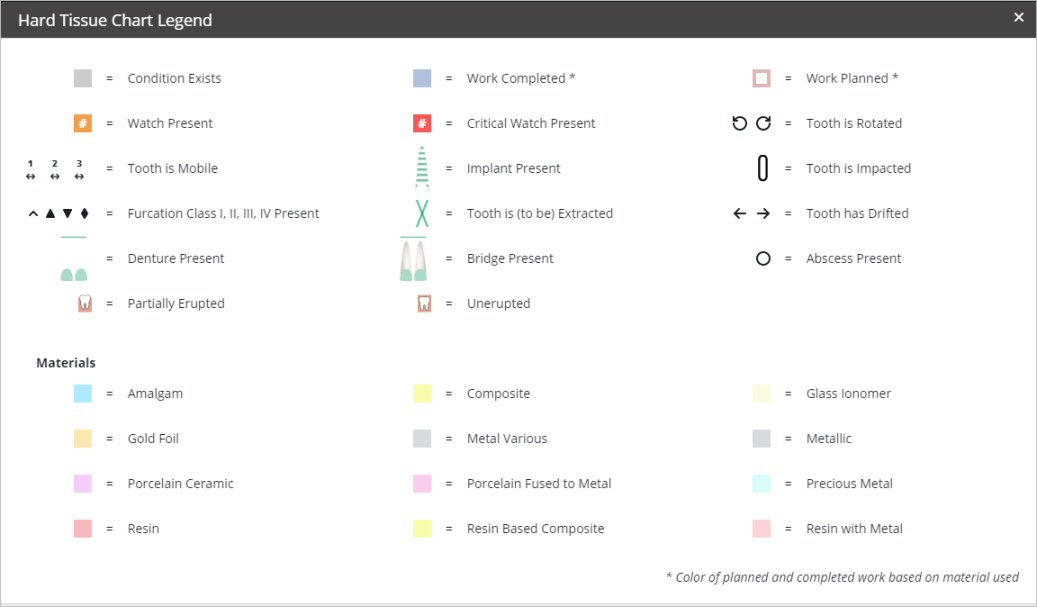Screen dimensions: 1037x607
Task: Click the Glass Ionomer color swatch
Action: pyautogui.click(x=761, y=393)
